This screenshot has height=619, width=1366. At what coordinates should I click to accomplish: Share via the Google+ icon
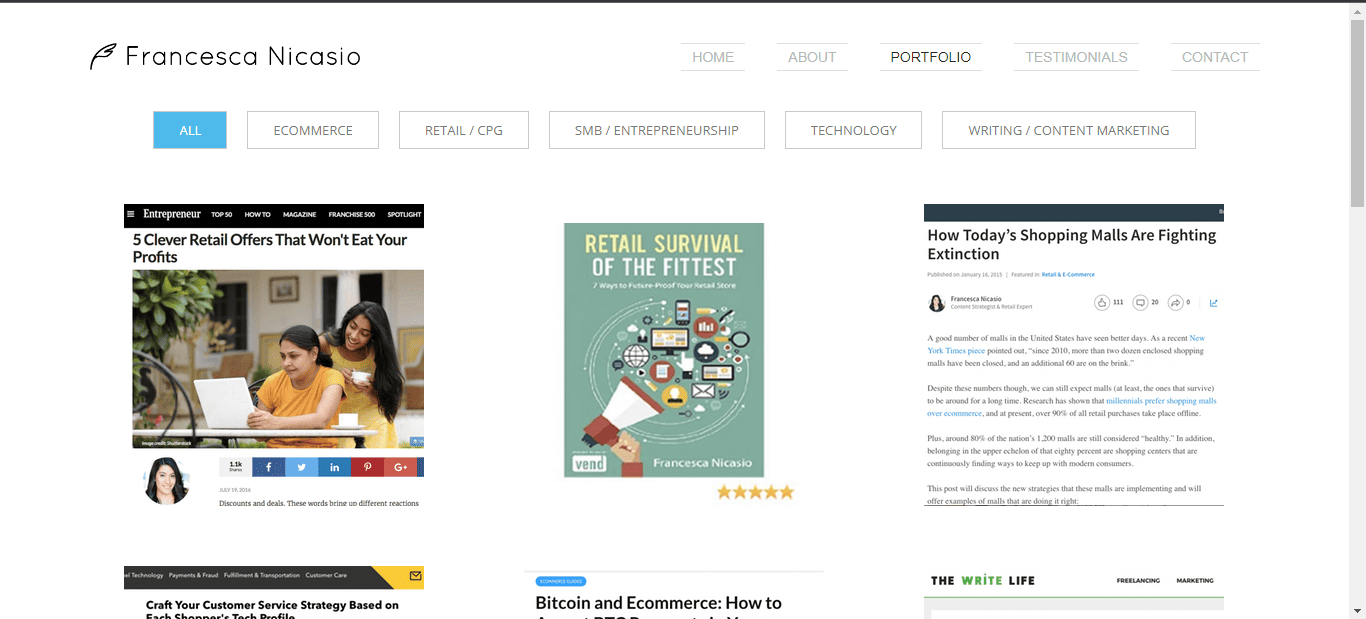(x=401, y=466)
